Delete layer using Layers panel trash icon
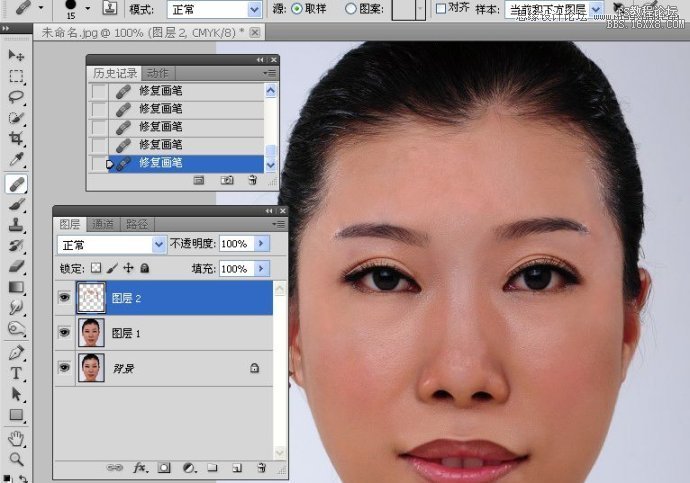Viewport: 690px width, 483px height. click(261, 467)
